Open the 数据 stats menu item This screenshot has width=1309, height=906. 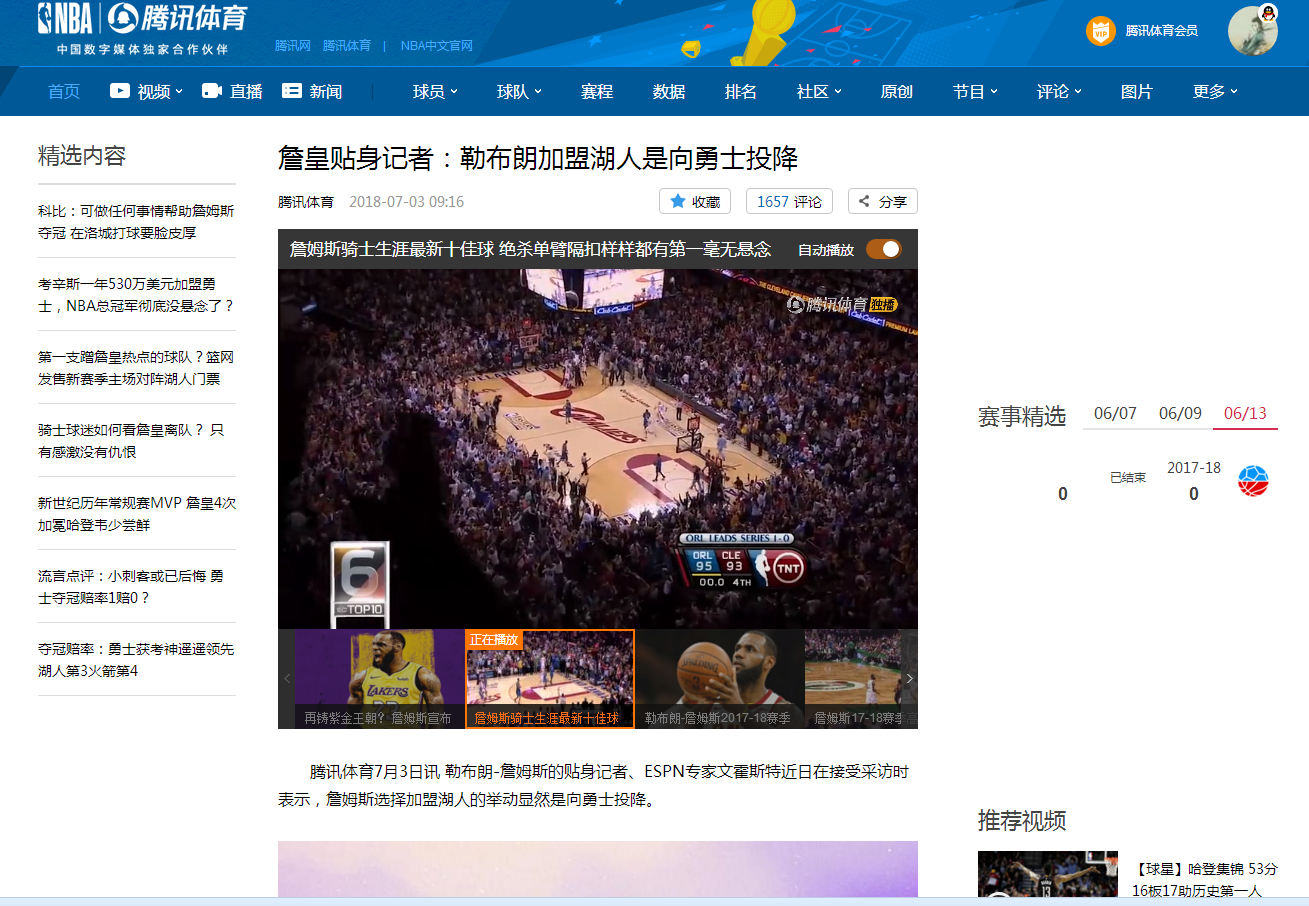[x=669, y=91]
